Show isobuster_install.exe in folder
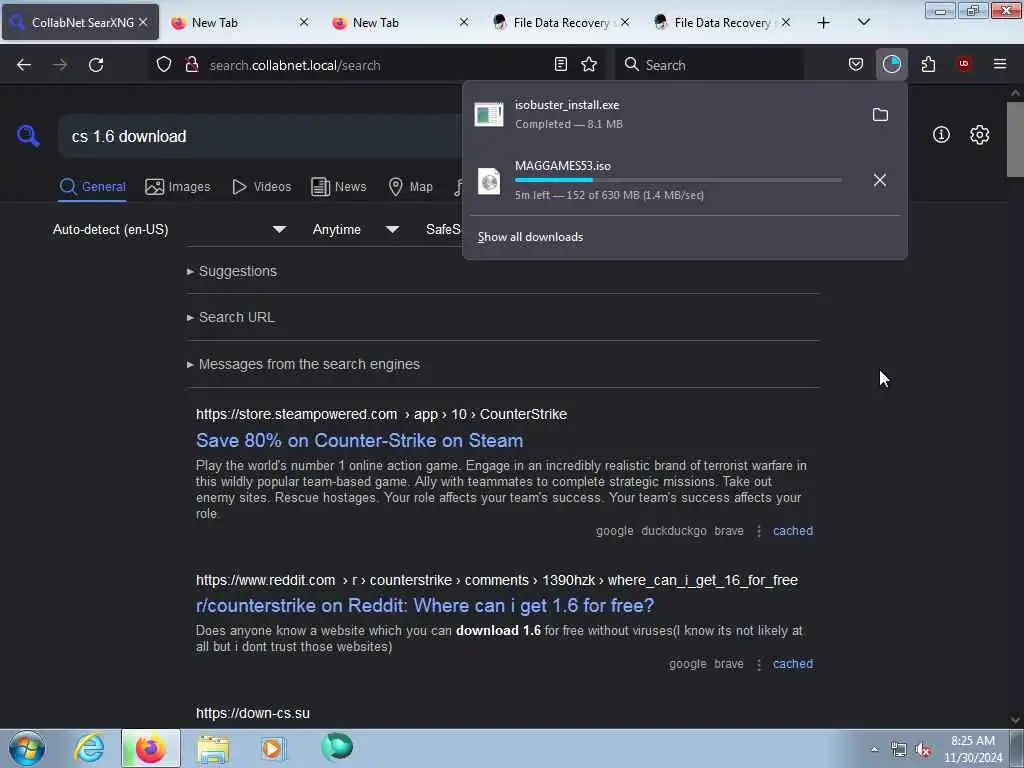The image size is (1024, 768). click(x=880, y=115)
